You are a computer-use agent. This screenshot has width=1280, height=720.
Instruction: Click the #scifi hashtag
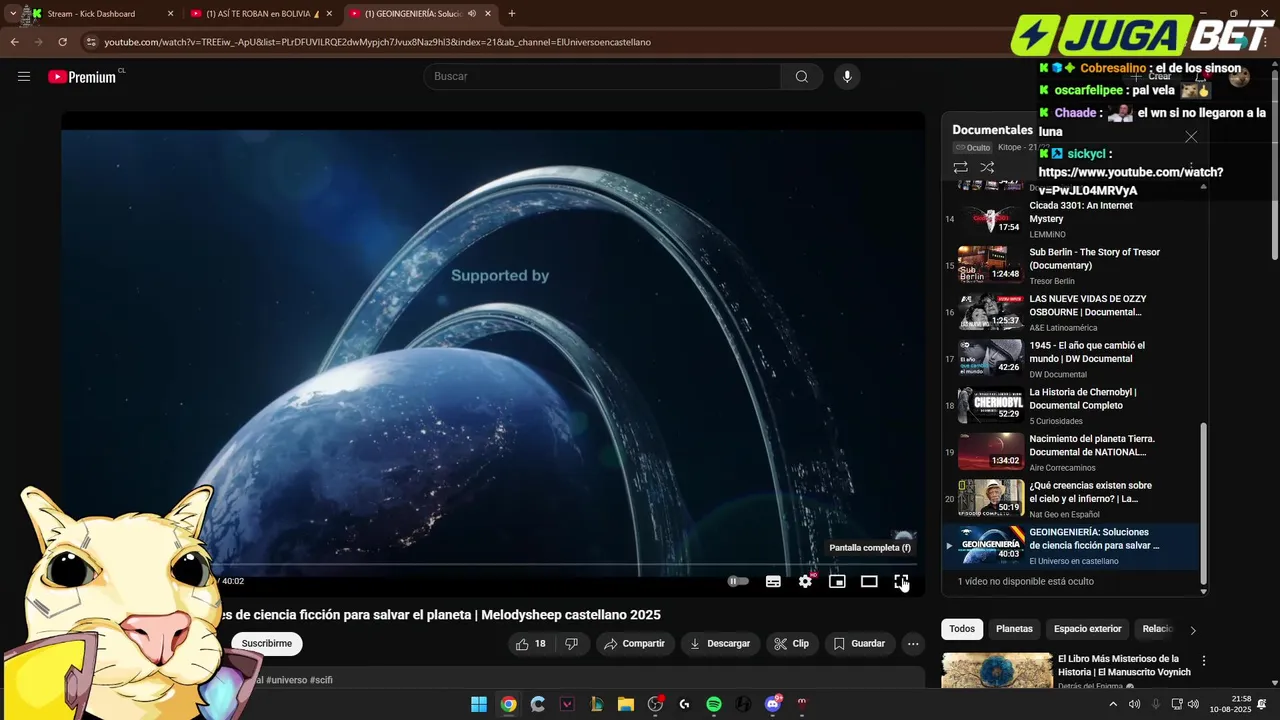tap(321, 680)
